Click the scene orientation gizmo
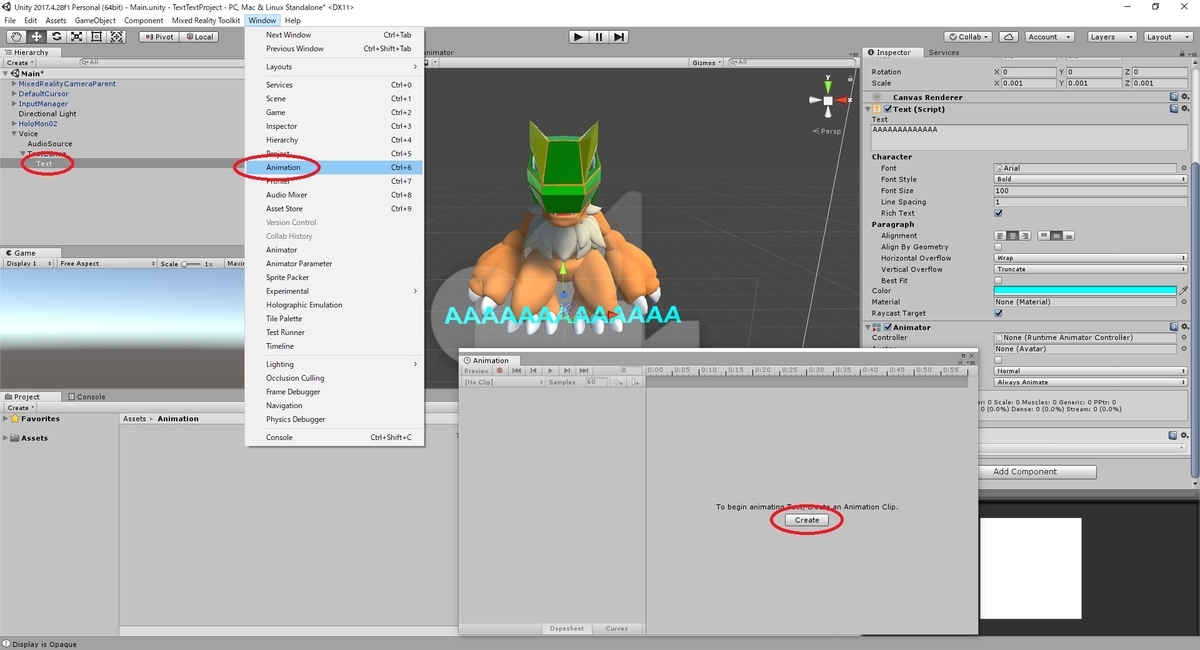This screenshot has width=1200, height=650. tap(828, 100)
